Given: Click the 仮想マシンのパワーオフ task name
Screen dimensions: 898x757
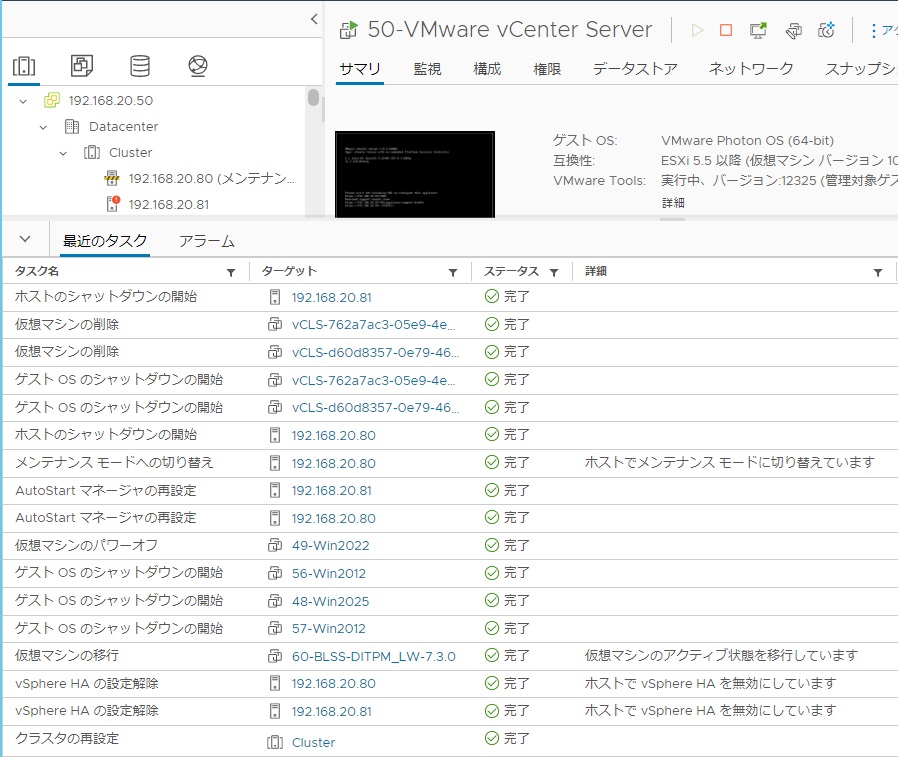Looking at the screenshot, I should (86, 545).
